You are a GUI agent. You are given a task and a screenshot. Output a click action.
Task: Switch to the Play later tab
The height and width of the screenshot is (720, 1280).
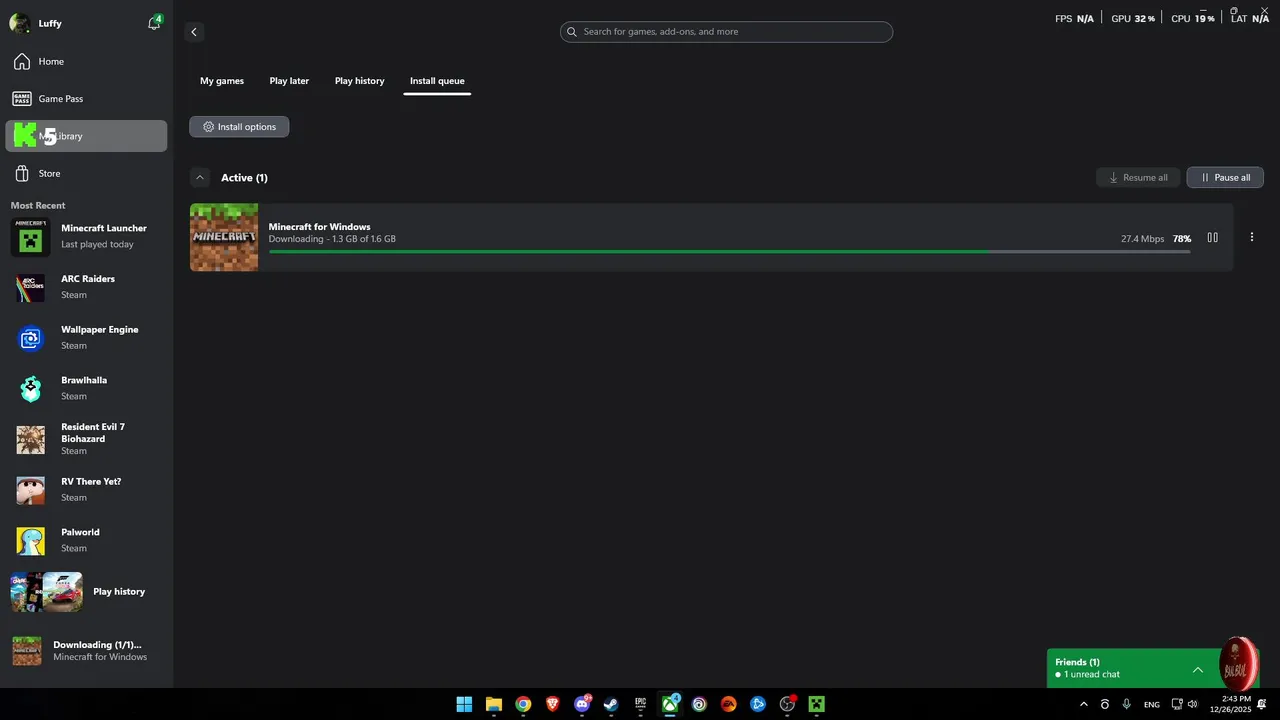tap(289, 81)
